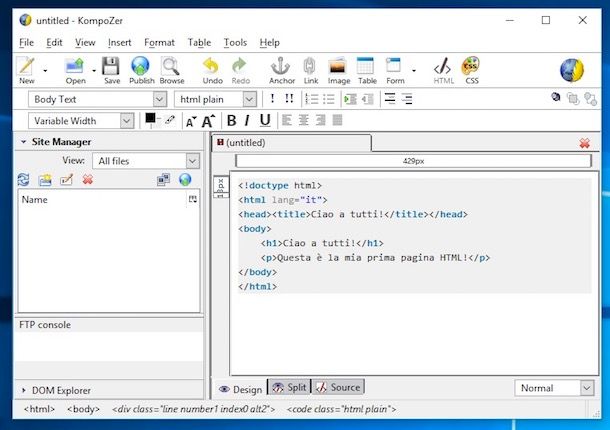Insert a named Anchor
Screen dimensions: 610x430
(282, 70)
